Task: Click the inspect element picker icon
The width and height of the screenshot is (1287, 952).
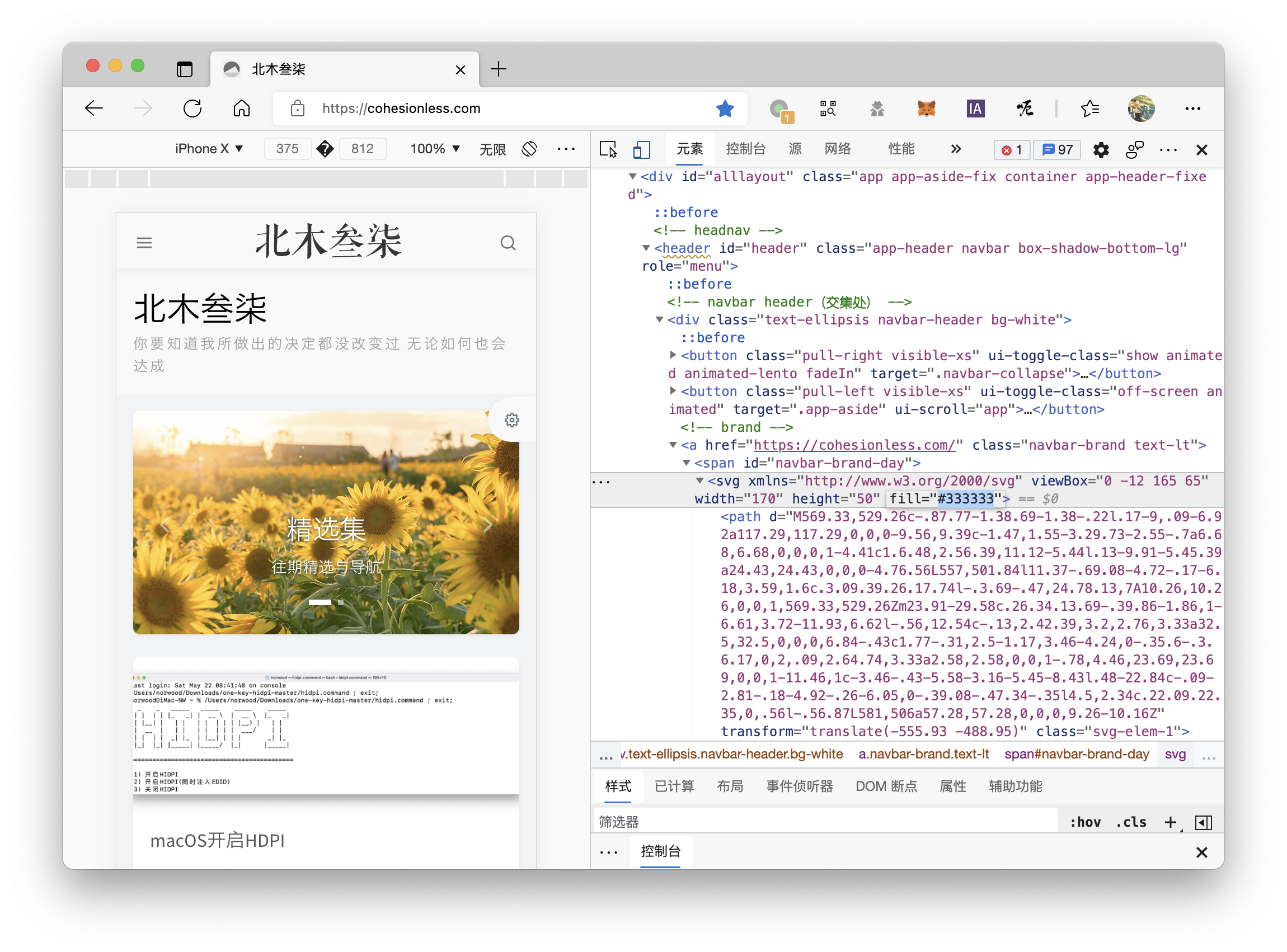Action: click(608, 149)
